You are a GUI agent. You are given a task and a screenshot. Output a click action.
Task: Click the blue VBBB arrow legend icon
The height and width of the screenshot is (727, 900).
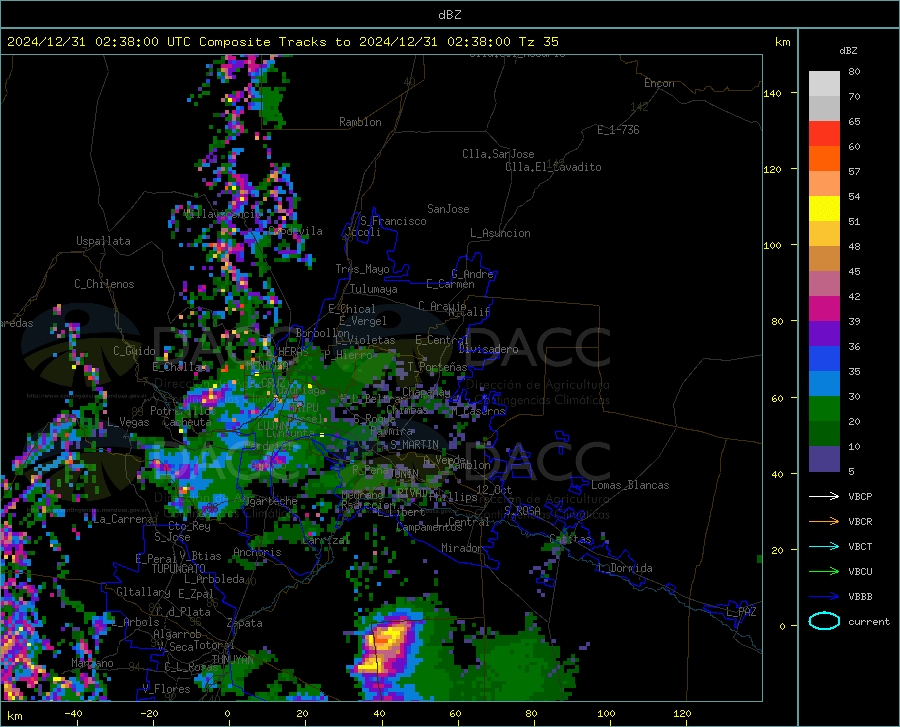click(x=824, y=597)
